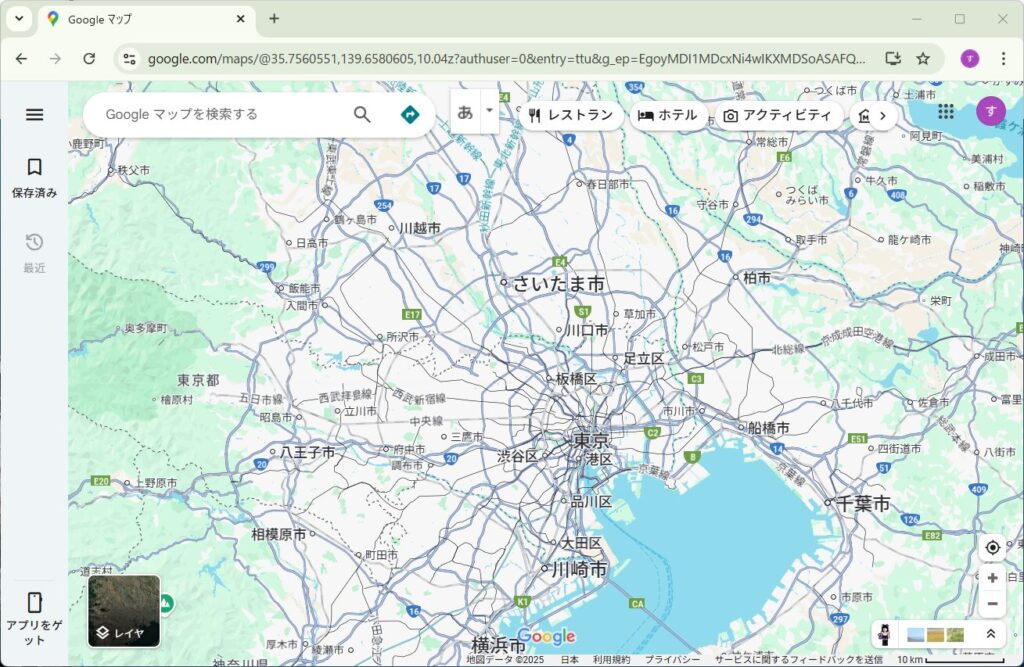Viewport: 1024px width, 667px height.
Task: Open Chrome profile avatar in toolbar
Action: pos(970,59)
